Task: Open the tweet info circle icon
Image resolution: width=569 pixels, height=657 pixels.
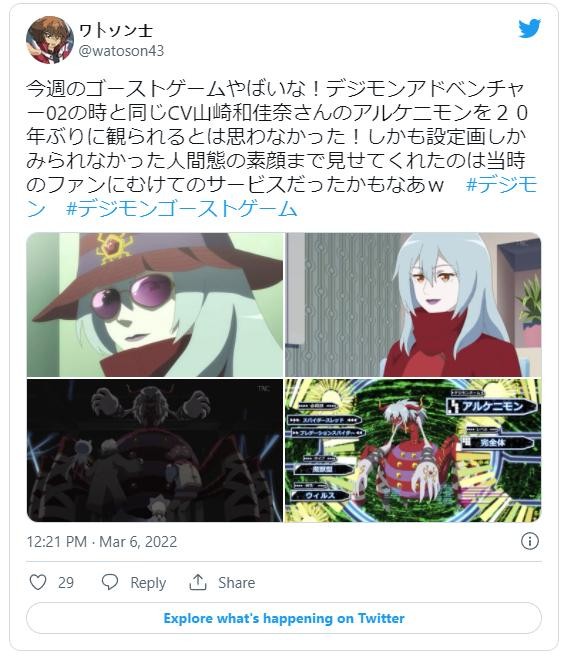Action: tap(530, 541)
